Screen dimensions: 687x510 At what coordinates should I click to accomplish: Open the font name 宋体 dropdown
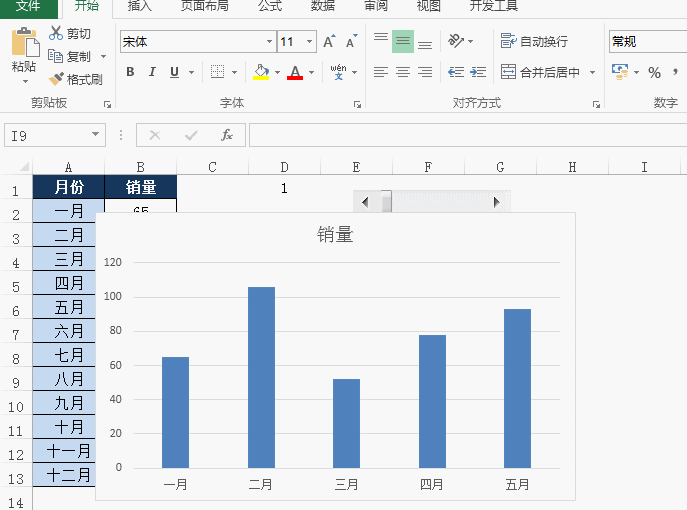tap(269, 42)
